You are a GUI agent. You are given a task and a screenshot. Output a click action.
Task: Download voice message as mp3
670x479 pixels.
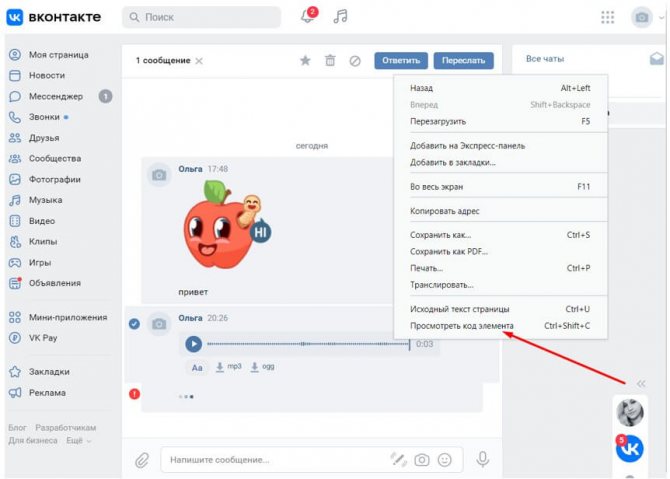(x=229, y=367)
